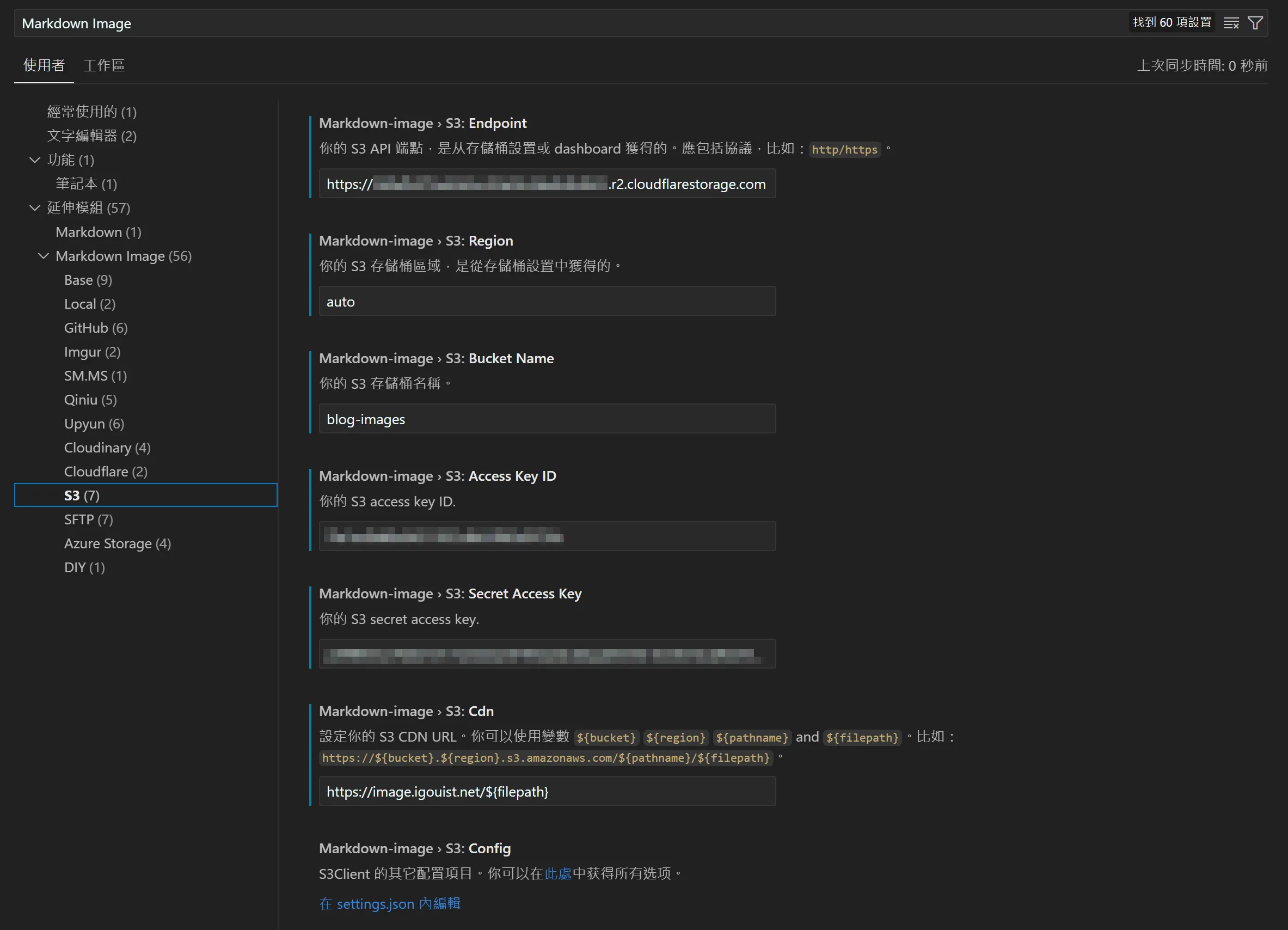Switch to the 工作區 tab
Image resolution: width=1288 pixels, height=930 pixels.
click(x=104, y=65)
